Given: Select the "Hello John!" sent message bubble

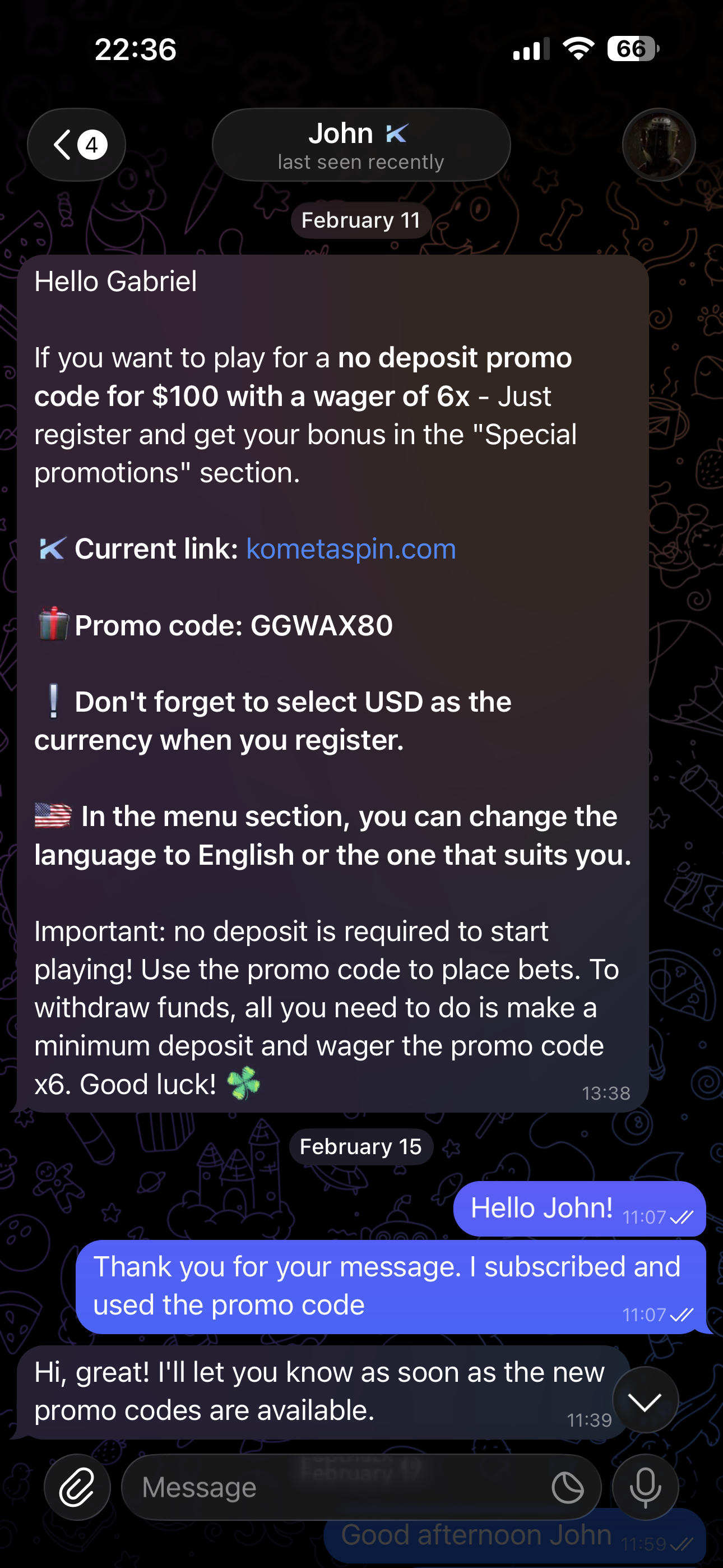Looking at the screenshot, I should [580, 1209].
